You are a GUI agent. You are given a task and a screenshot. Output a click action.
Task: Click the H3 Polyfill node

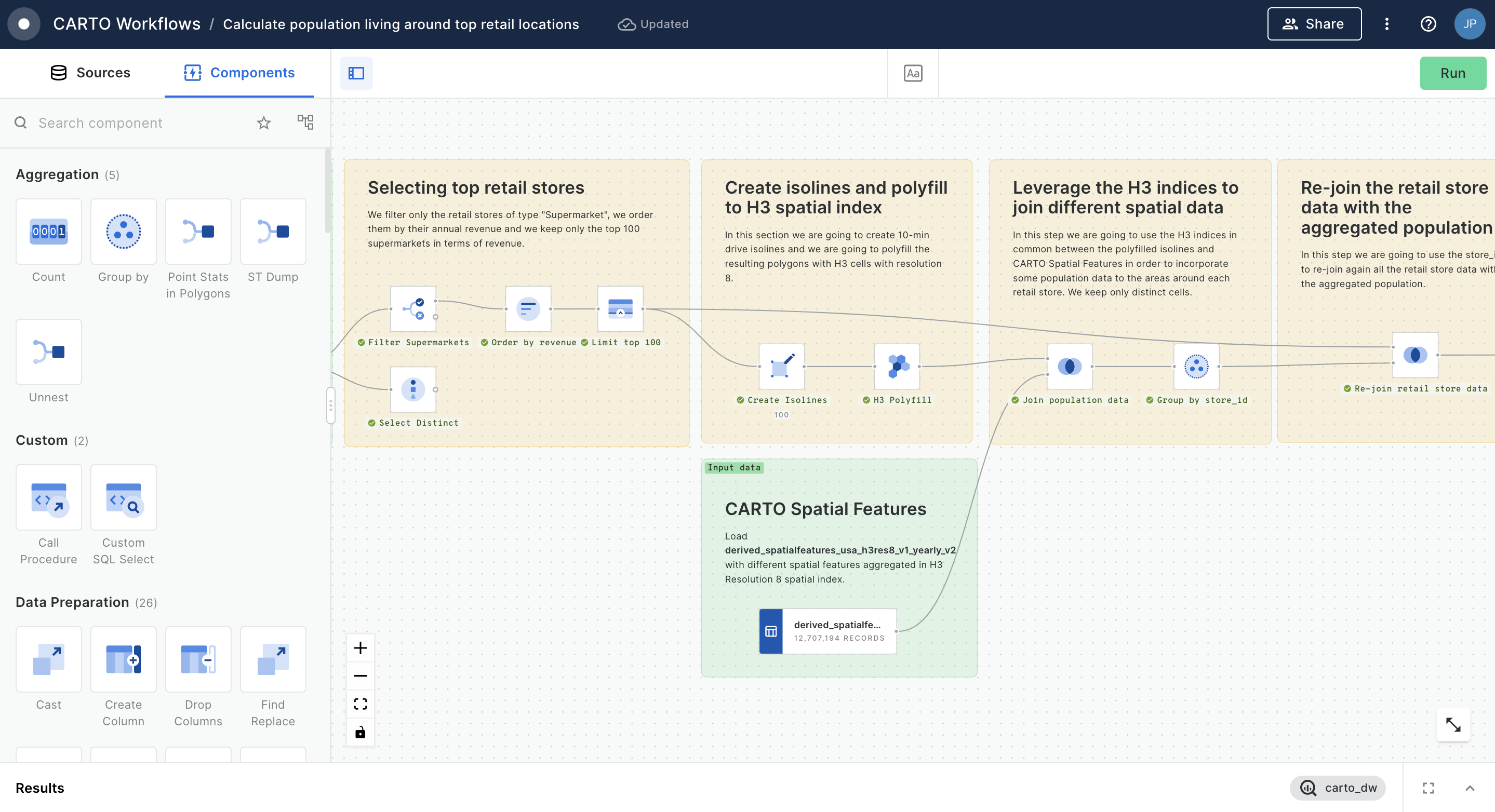[897, 367]
